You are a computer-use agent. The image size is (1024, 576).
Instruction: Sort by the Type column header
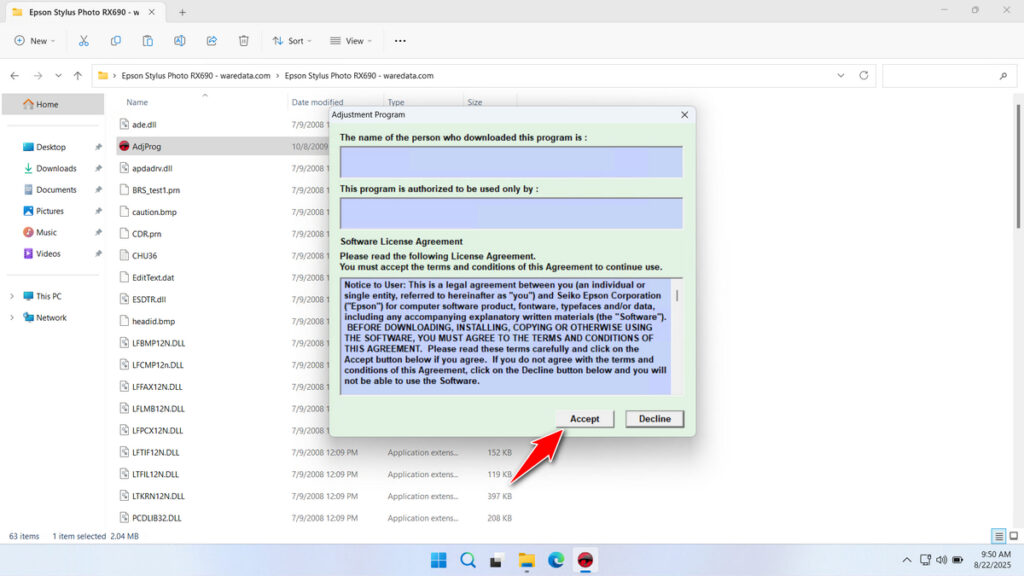pos(396,102)
